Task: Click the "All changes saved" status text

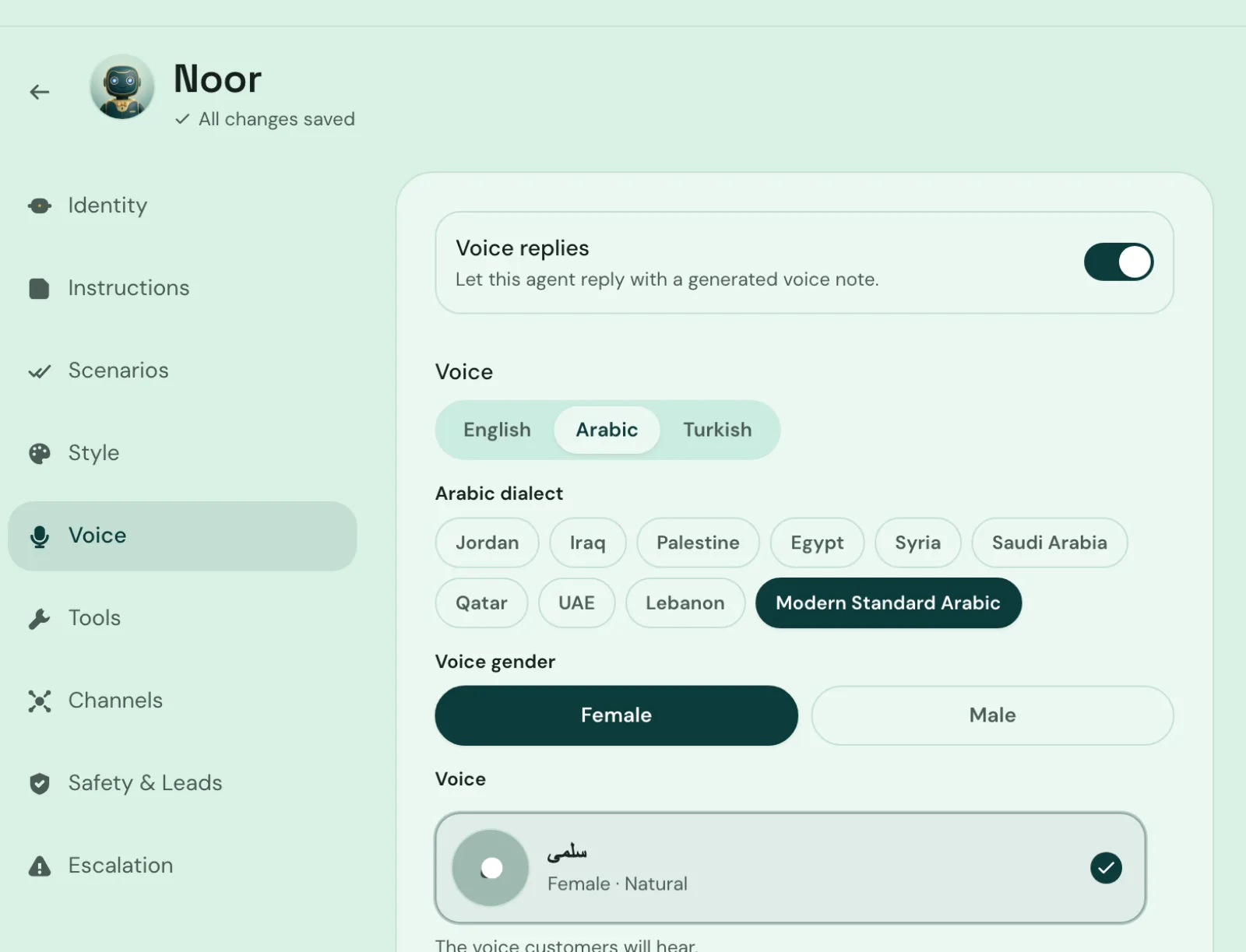Action: pyautogui.click(x=276, y=119)
